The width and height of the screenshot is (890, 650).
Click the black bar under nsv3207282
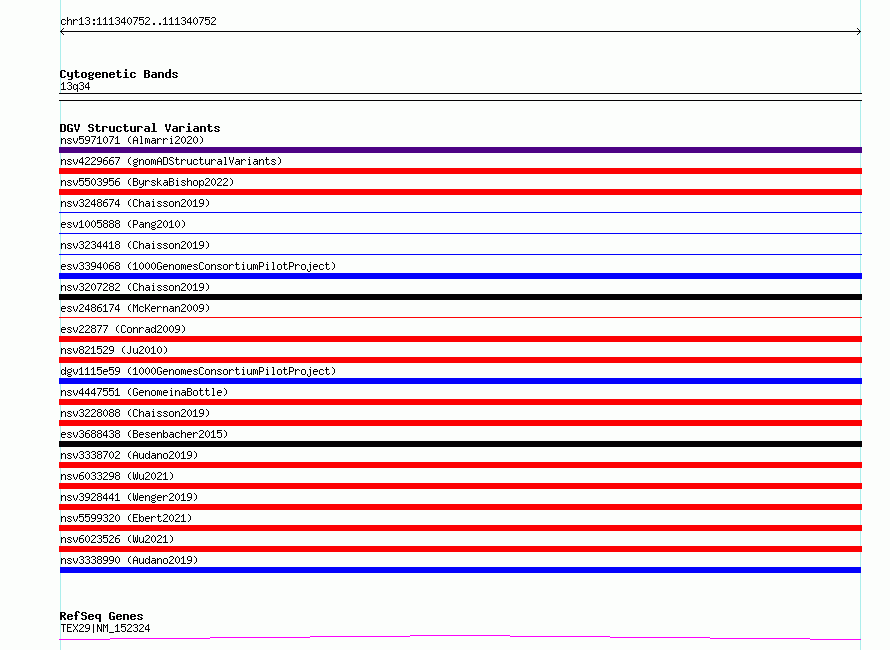[x=460, y=297]
